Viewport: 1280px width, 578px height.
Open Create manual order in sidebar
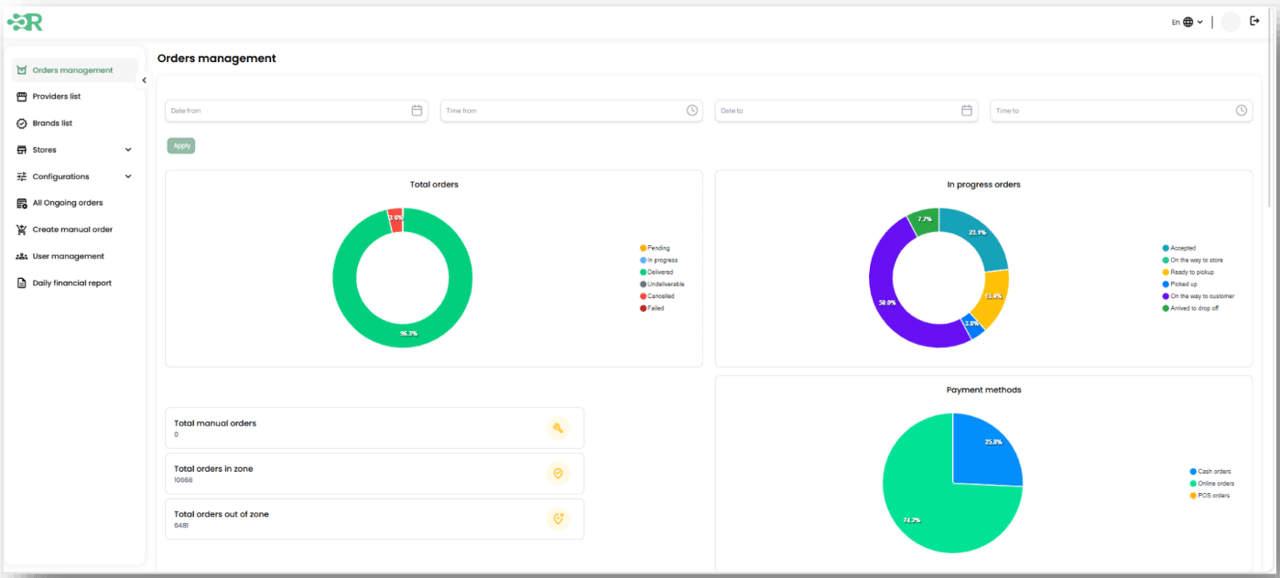click(x=72, y=230)
